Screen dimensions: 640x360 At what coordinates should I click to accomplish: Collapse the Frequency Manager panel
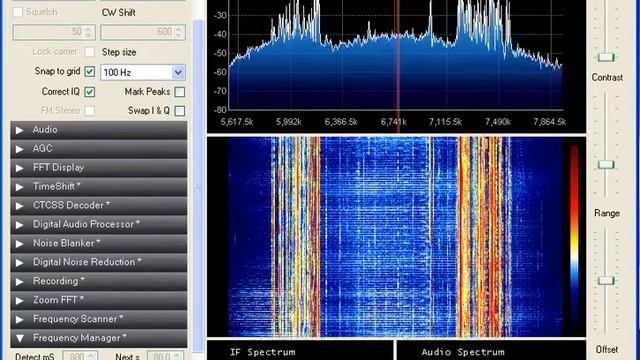coord(99,338)
